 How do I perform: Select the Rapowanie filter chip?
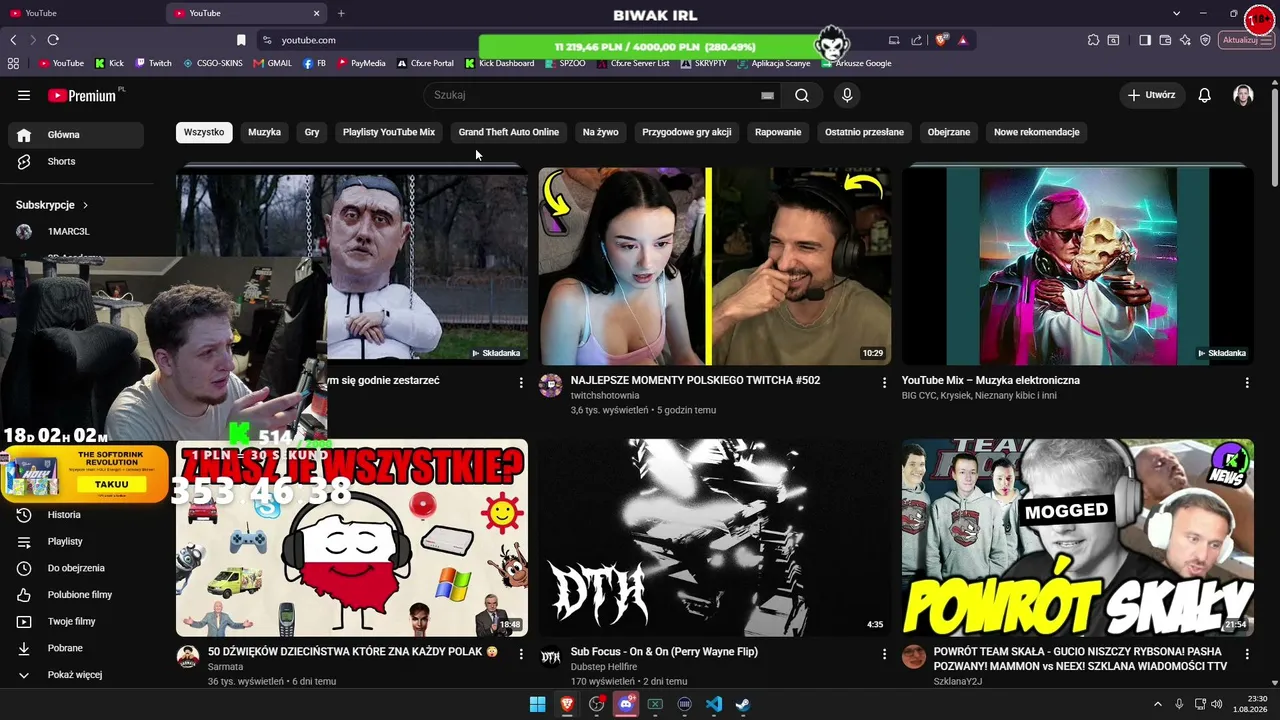(778, 132)
